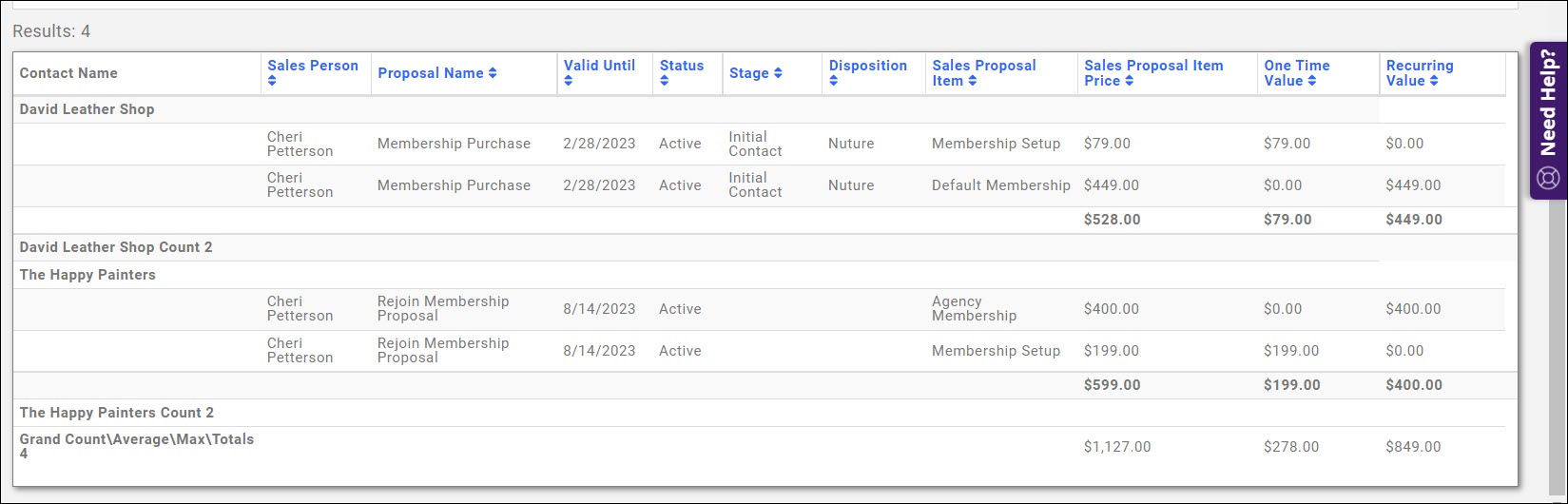Click the Default Membership item cell
Image resolution: width=1568 pixels, height=504 pixels.
(x=1000, y=185)
